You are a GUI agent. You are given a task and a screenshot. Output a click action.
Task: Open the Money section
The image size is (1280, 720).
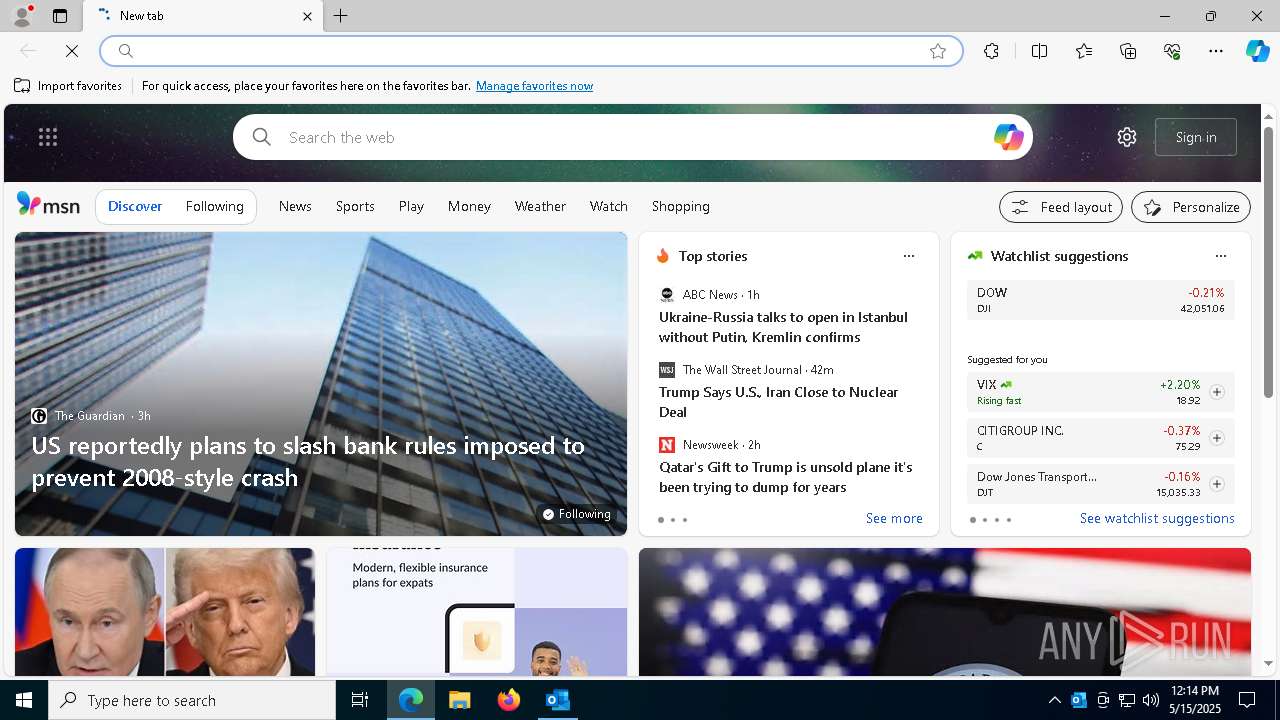469,206
